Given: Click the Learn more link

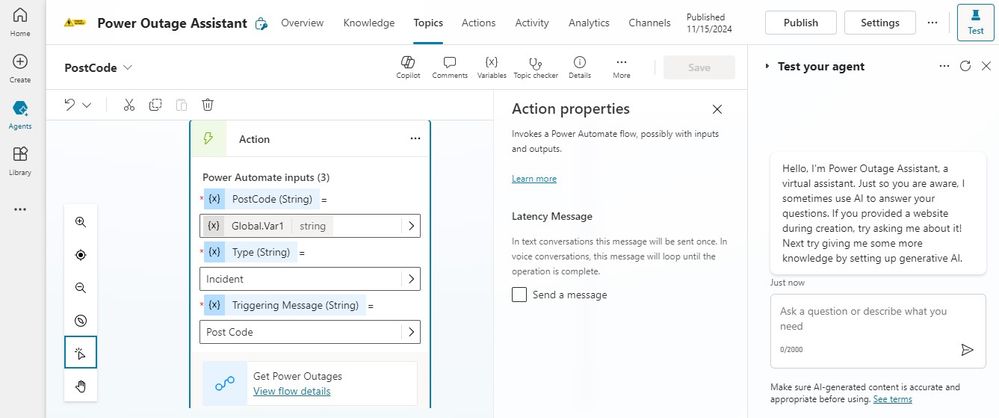Looking at the screenshot, I should point(534,178).
